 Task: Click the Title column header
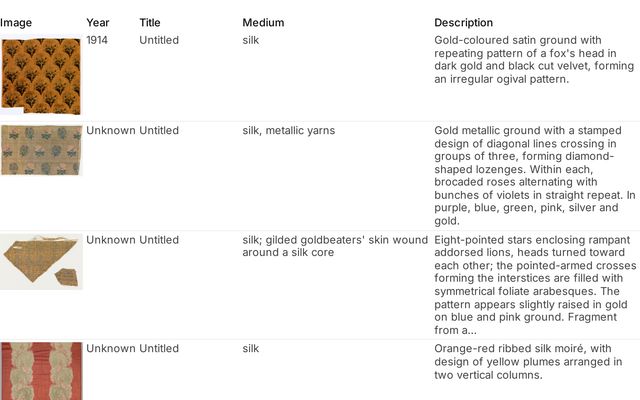tap(150, 22)
